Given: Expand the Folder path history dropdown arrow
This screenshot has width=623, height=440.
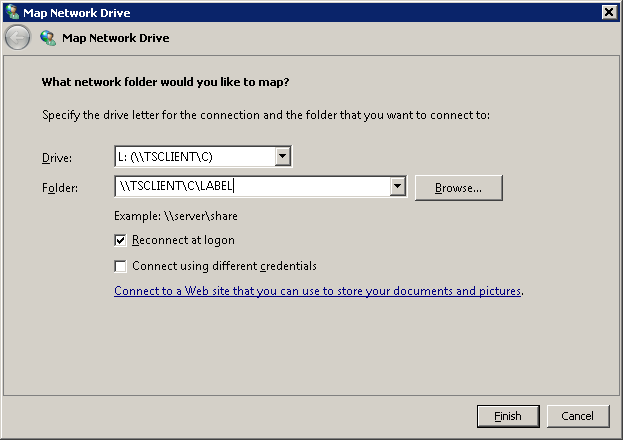Looking at the screenshot, I should pos(398,186).
